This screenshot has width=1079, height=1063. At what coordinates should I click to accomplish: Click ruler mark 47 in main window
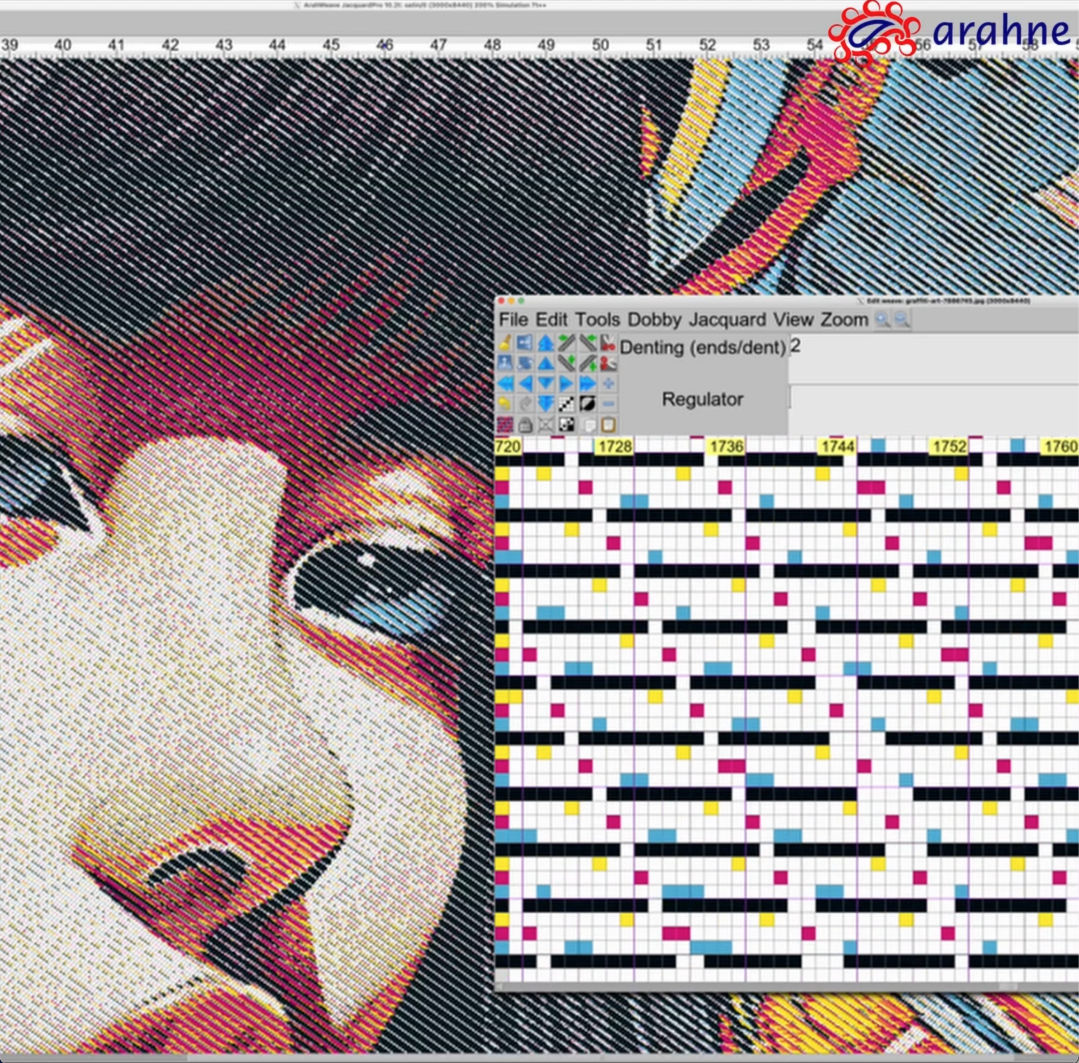tap(438, 45)
